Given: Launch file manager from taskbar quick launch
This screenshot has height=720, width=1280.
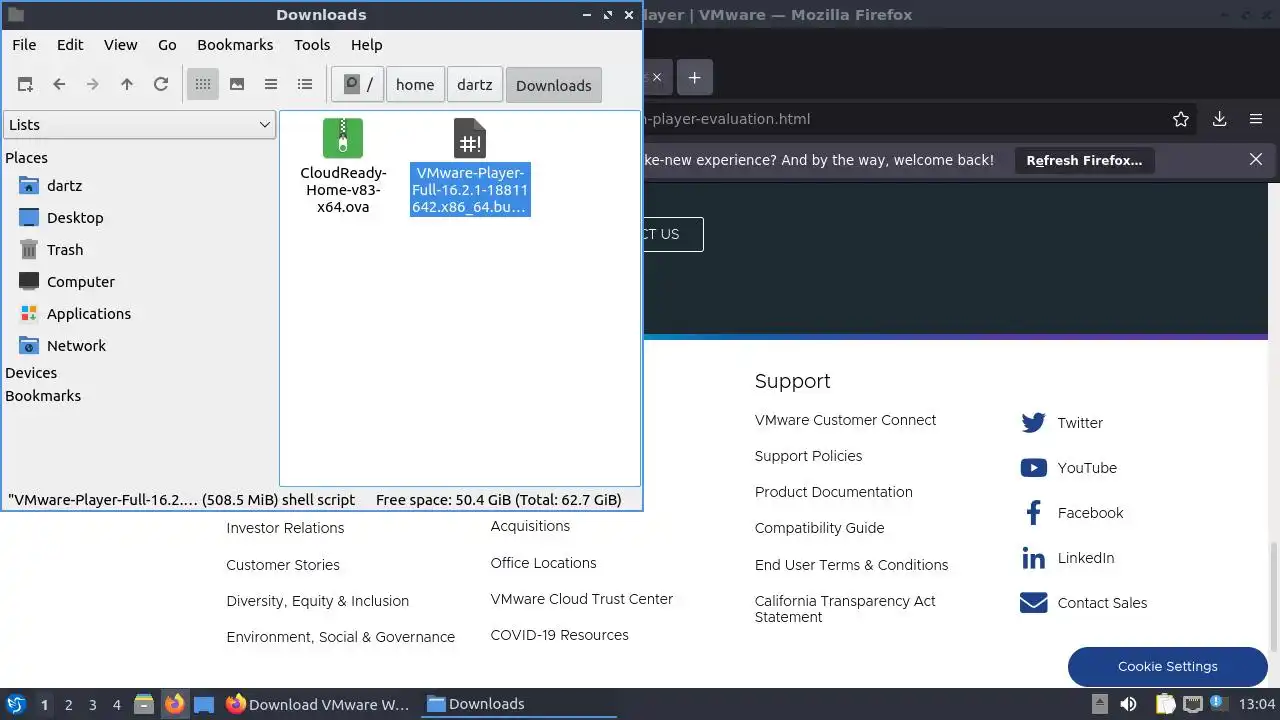Looking at the screenshot, I should (x=144, y=704).
